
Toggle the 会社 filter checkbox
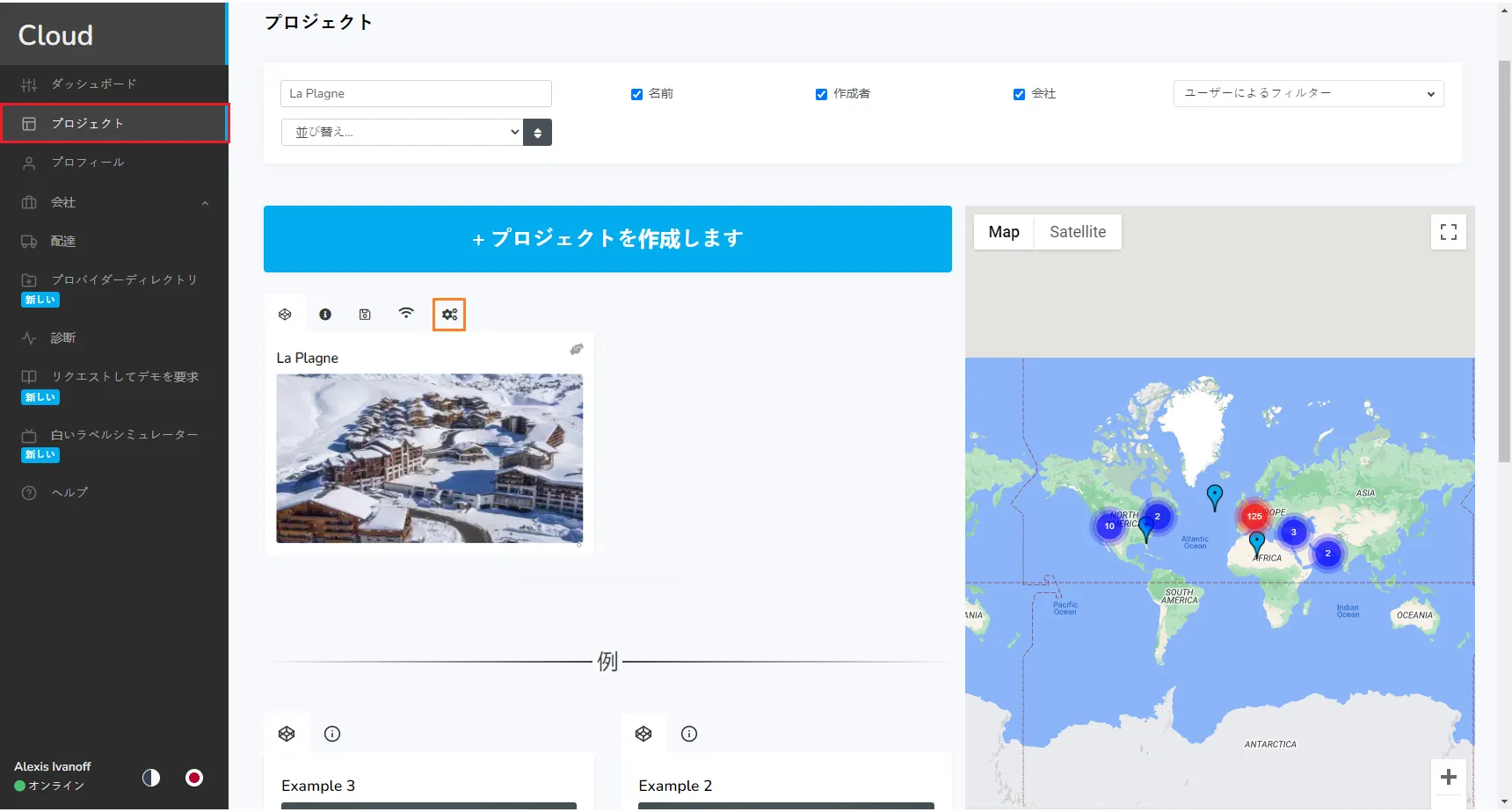point(1019,94)
